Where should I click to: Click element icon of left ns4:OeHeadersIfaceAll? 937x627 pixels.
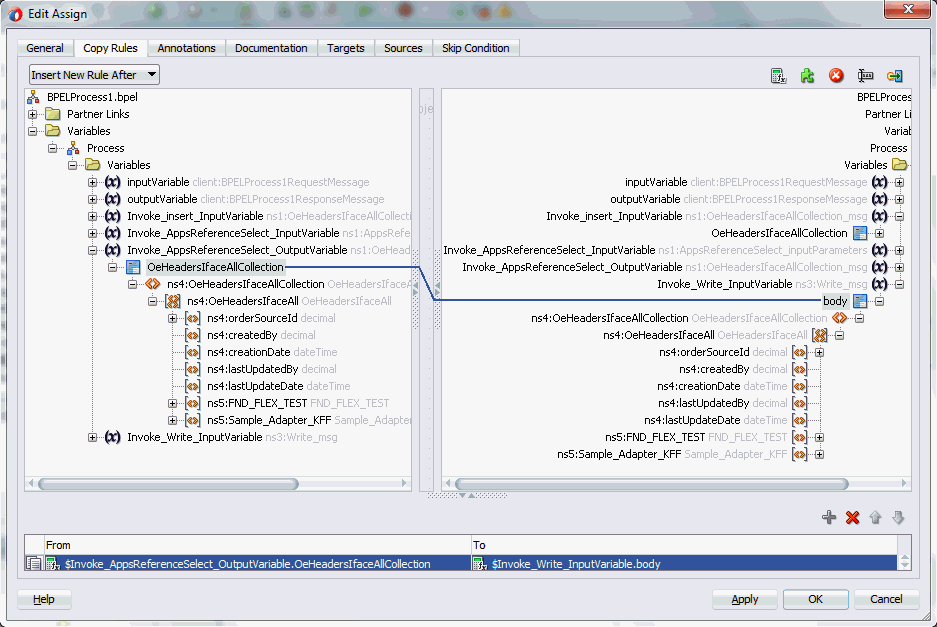(x=173, y=301)
